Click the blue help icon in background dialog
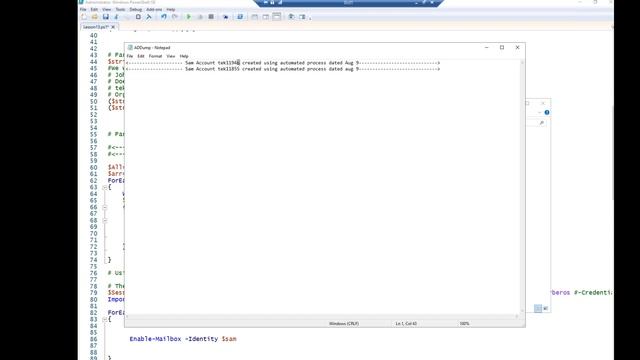The width and height of the screenshot is (640, 360). 547,112
